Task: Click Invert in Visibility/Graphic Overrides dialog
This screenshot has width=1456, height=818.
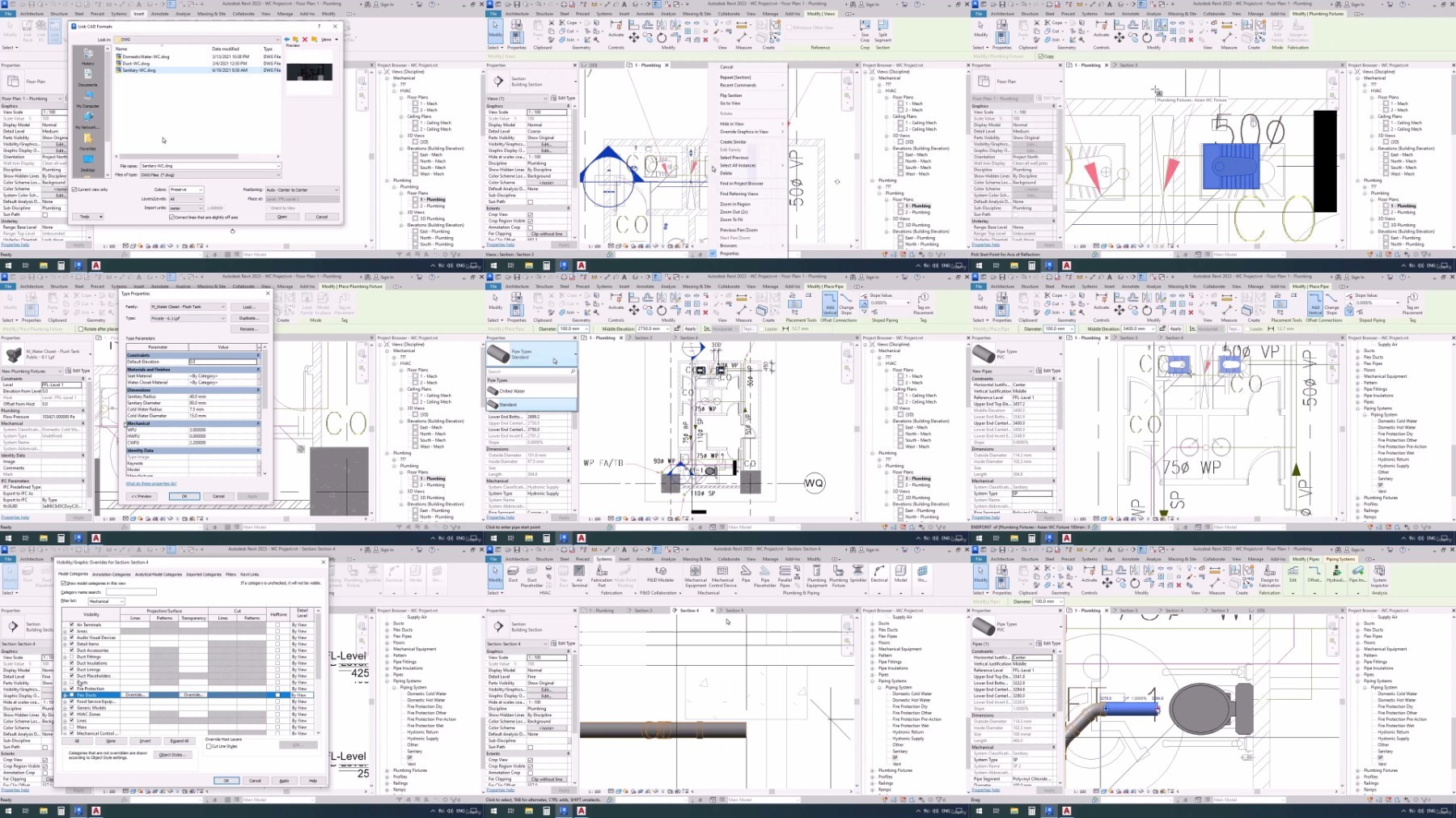Action: point(146,741)
